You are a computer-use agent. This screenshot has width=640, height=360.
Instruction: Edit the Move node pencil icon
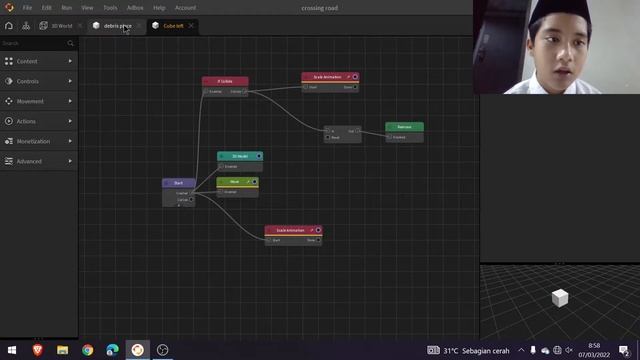click(248, 182)
